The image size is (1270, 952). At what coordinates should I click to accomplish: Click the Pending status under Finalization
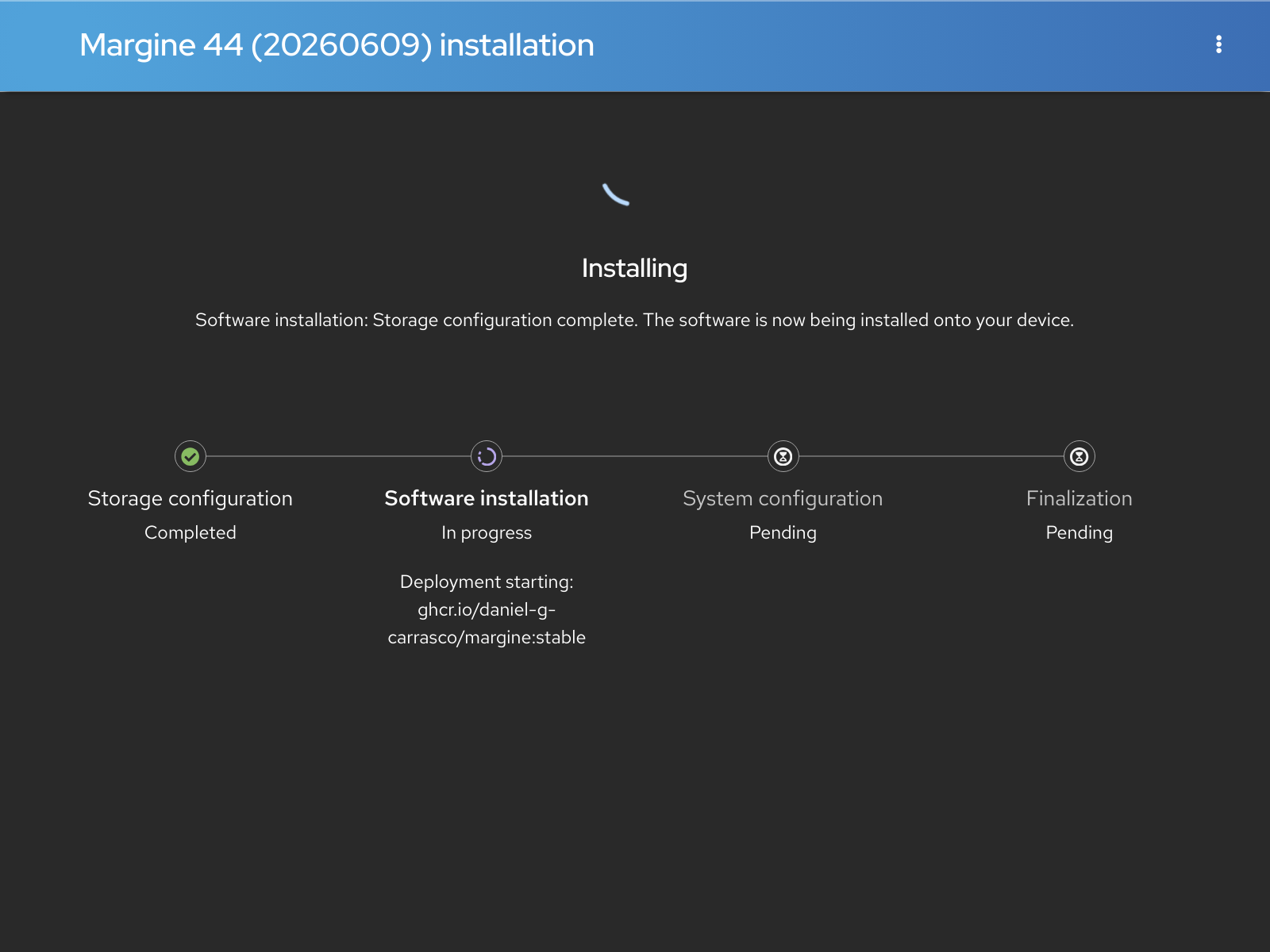coord(1079,532)
